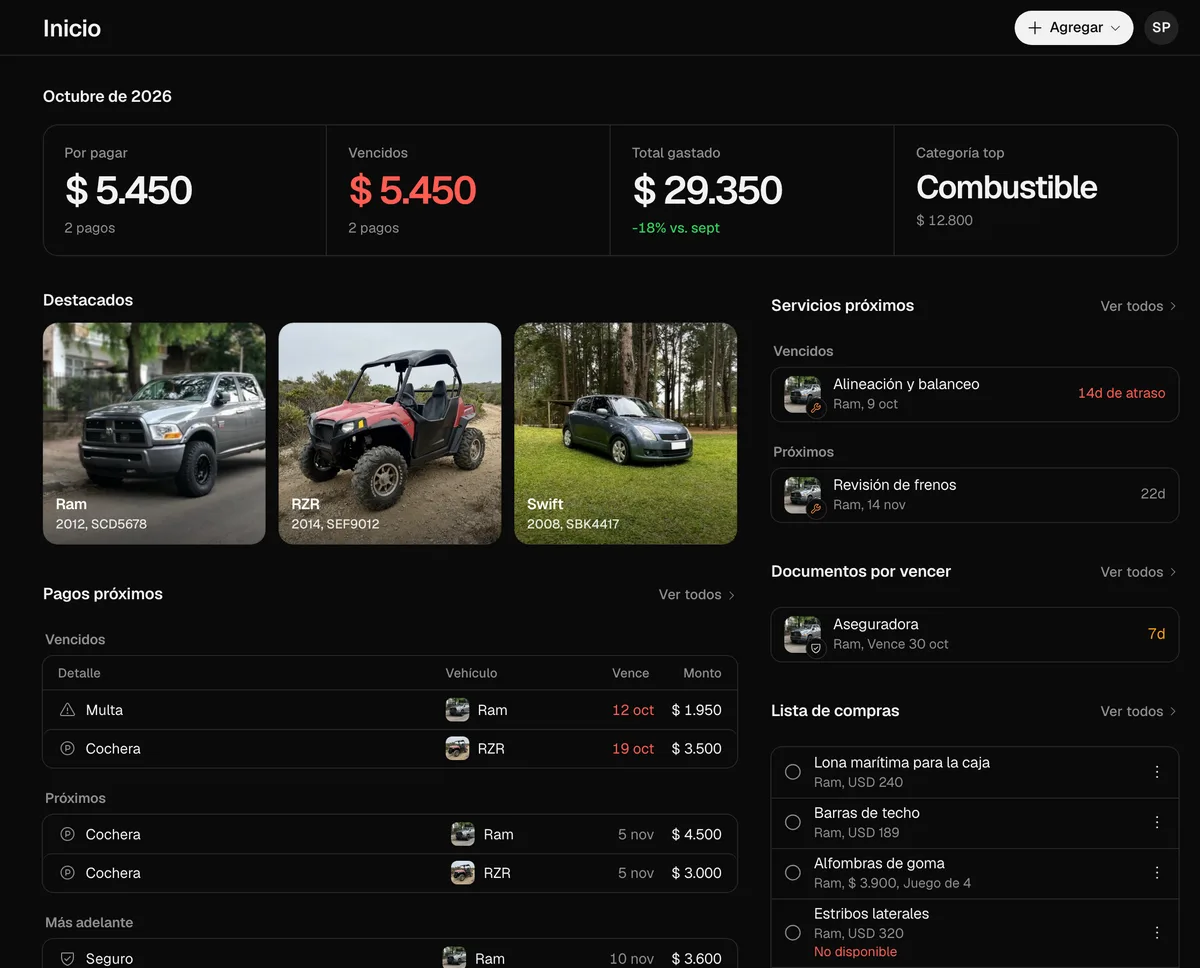The height and width of the screenshot is (968, 1200).
Task: Click the 12 oct due date
Action: [633, 710]
